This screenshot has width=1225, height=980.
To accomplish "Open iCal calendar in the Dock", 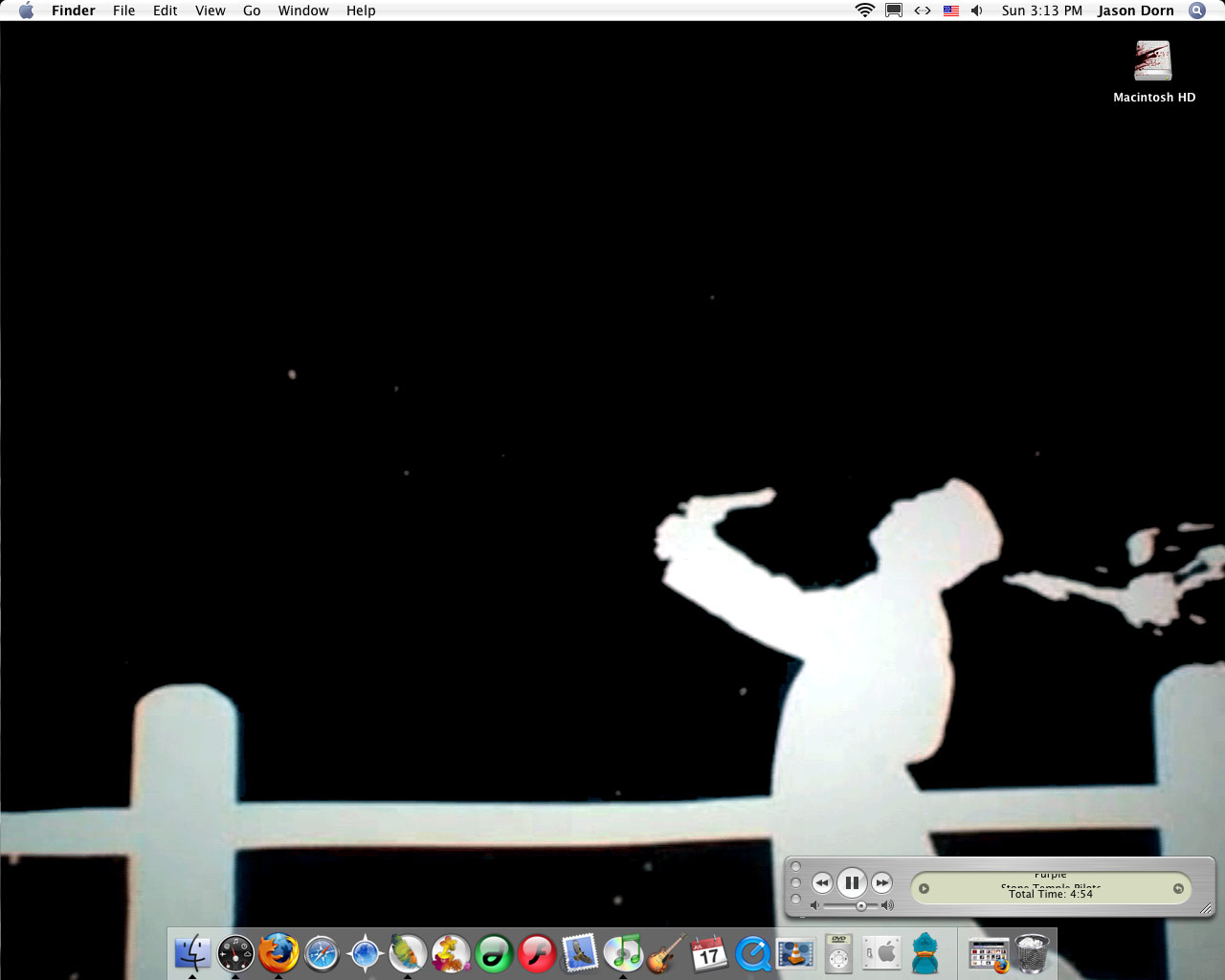I will [709, 953].
